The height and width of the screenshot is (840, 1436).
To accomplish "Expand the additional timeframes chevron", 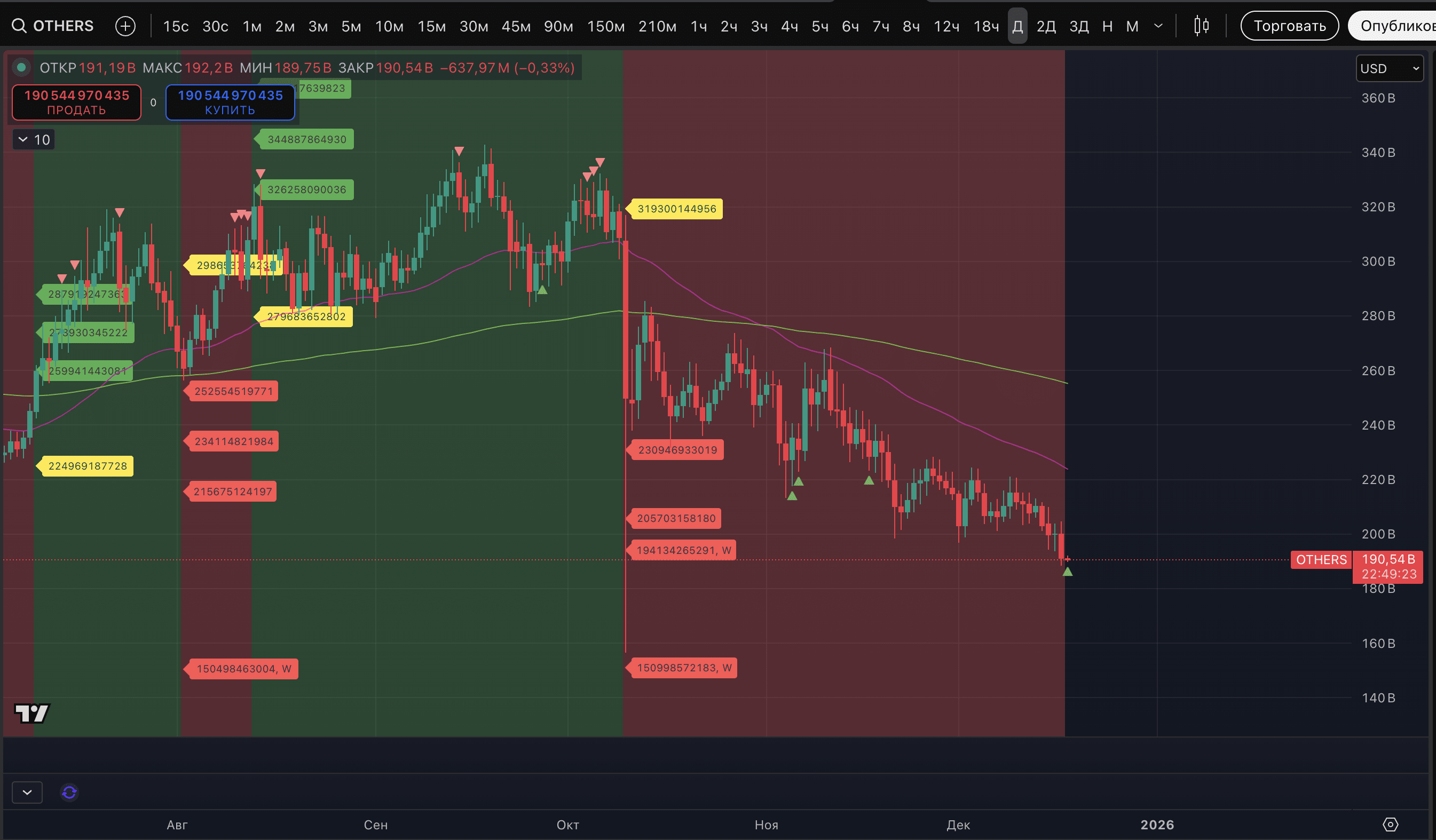I will point(1158,26).
